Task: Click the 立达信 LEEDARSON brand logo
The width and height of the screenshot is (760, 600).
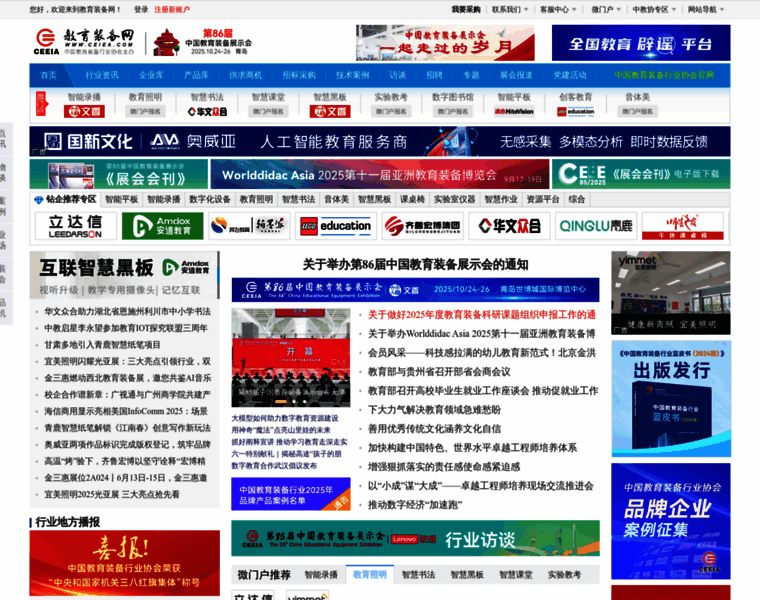Action: point(76,226)
